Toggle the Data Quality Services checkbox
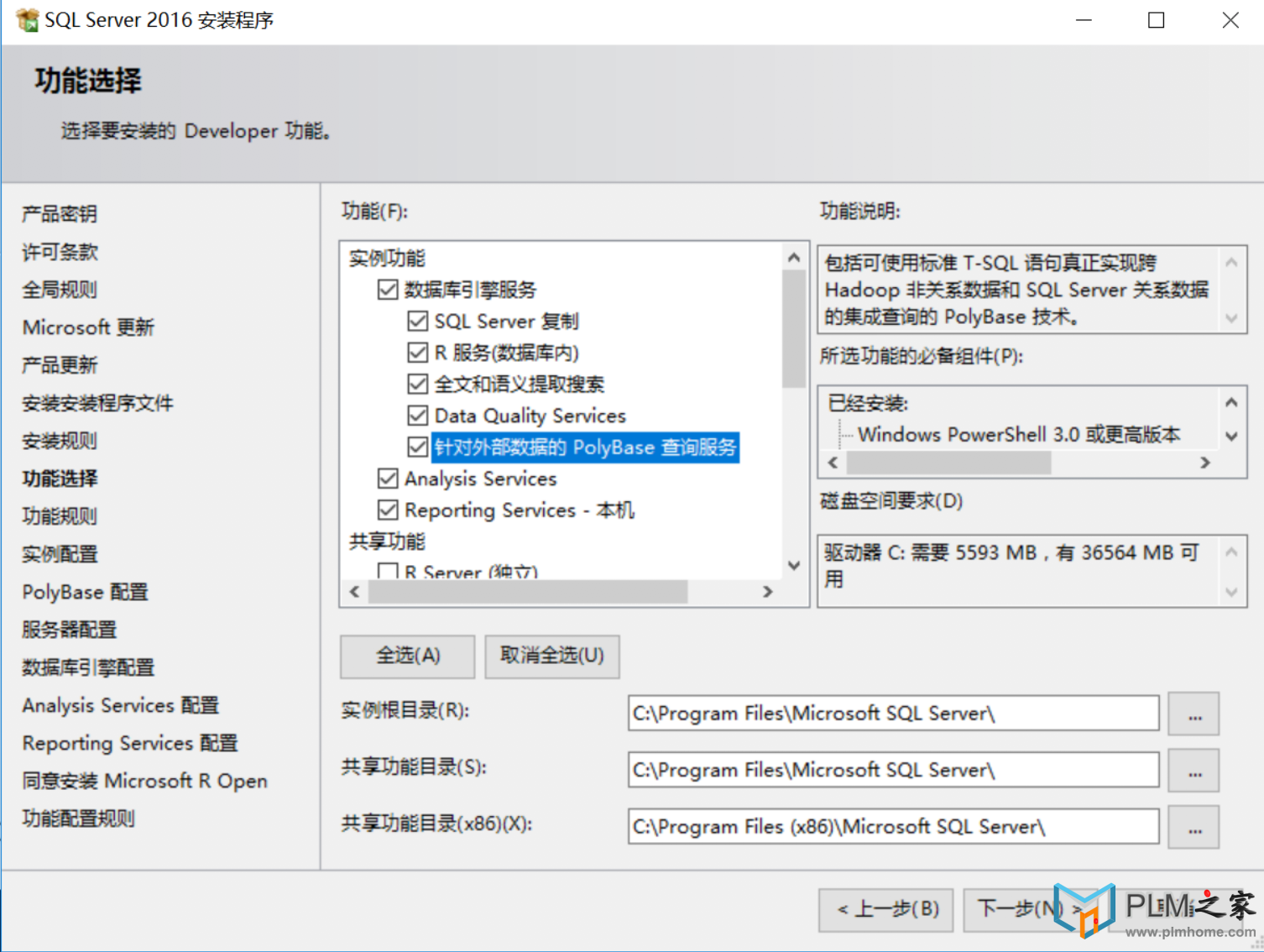1264x952 pixels. (417, 416)
